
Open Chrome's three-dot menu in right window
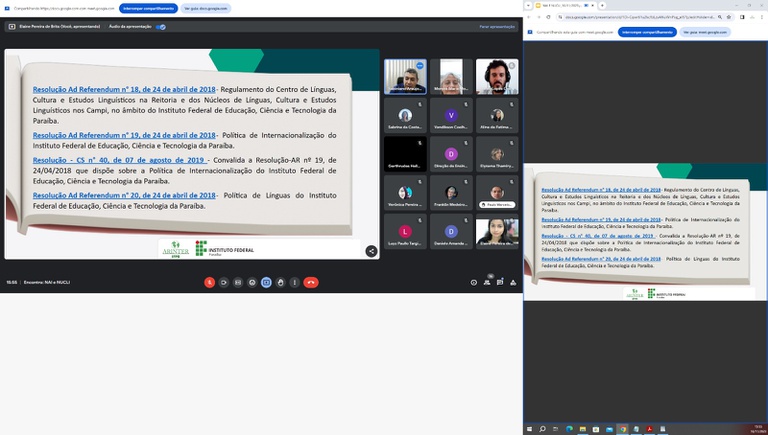[x=762, y=17]
